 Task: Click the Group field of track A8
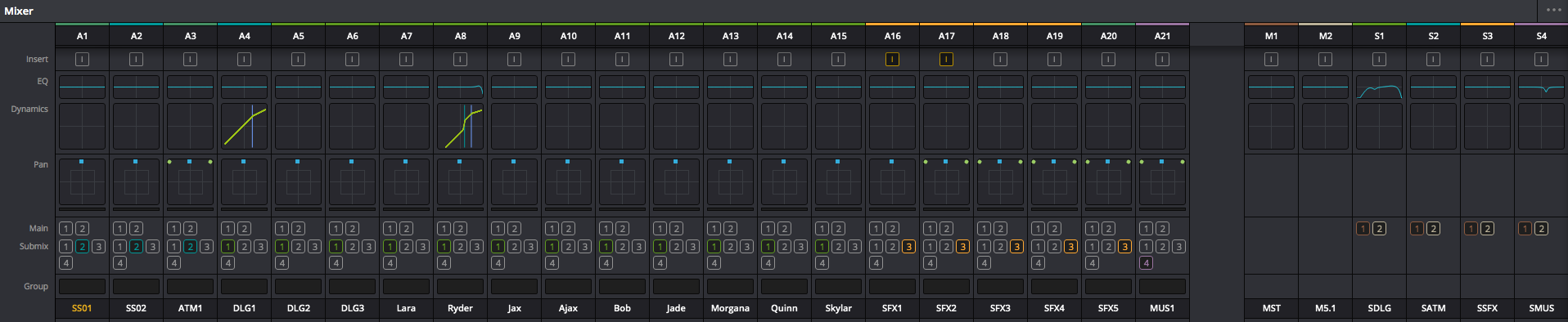460,286
